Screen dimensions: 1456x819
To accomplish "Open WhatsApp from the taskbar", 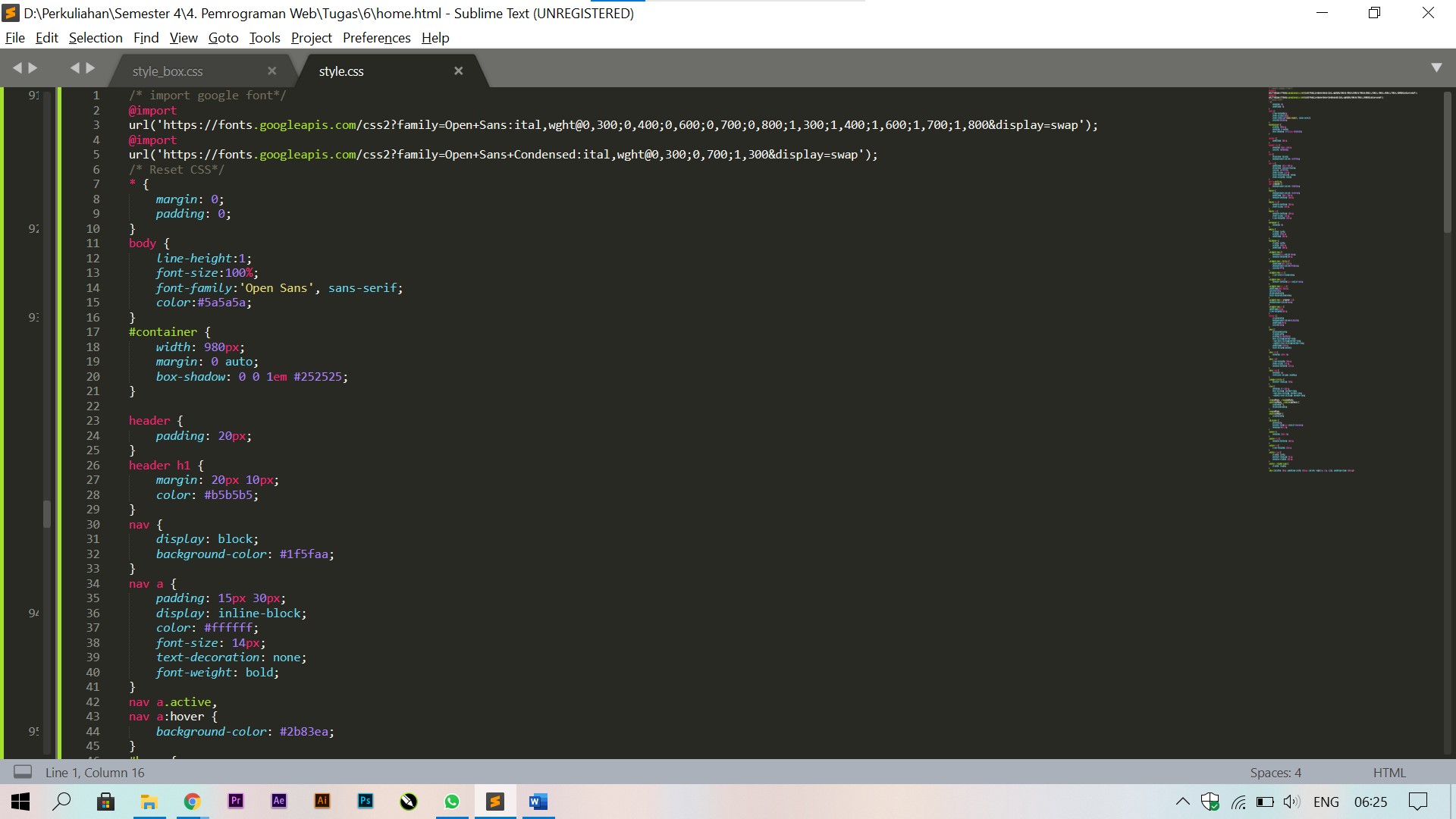I will (x=452, y=802).
